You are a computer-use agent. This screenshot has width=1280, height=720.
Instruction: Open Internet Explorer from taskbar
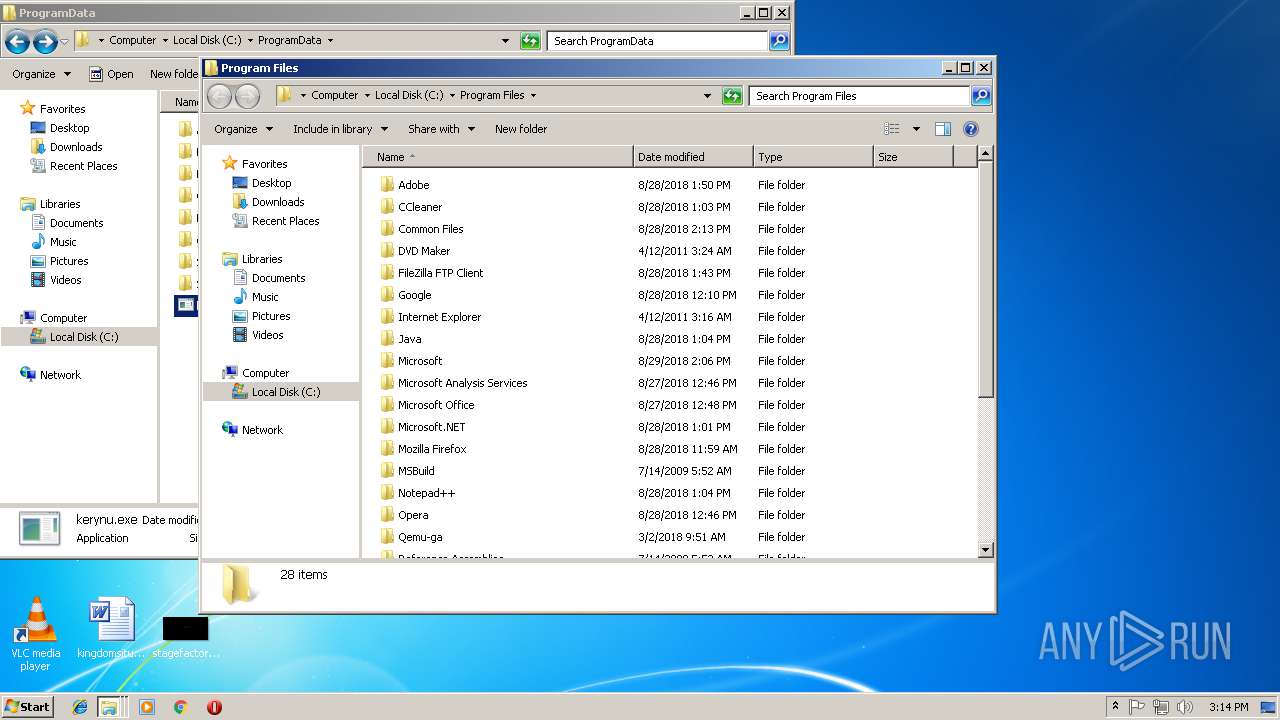pos(80,707)
